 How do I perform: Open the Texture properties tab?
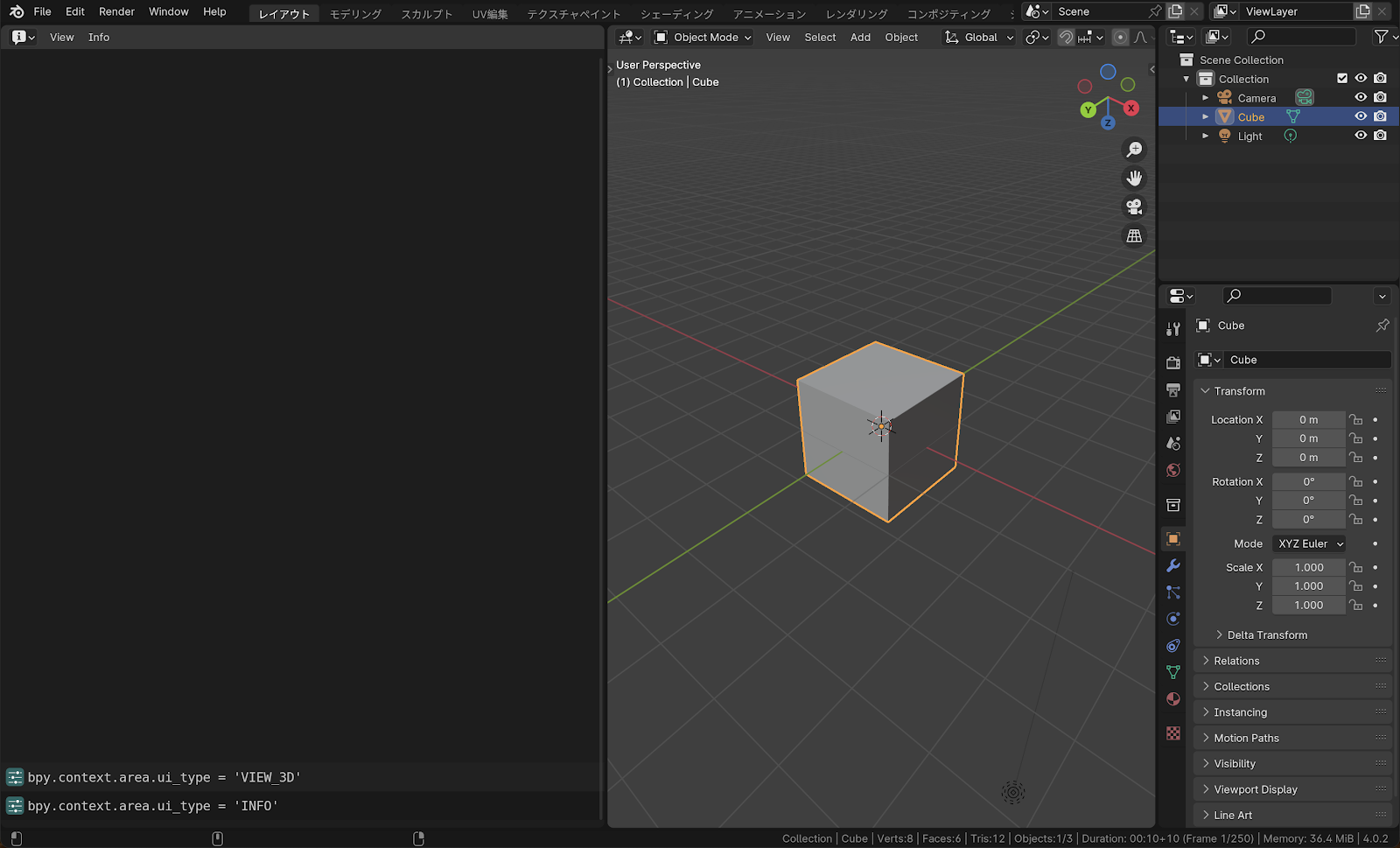(x=1173, y=733)
